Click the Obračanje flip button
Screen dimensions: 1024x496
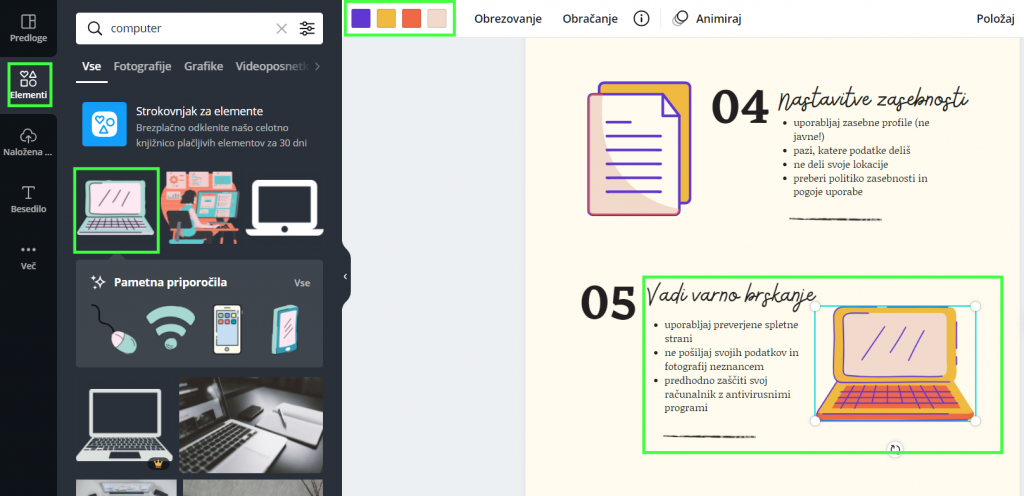tap(590, 18)
